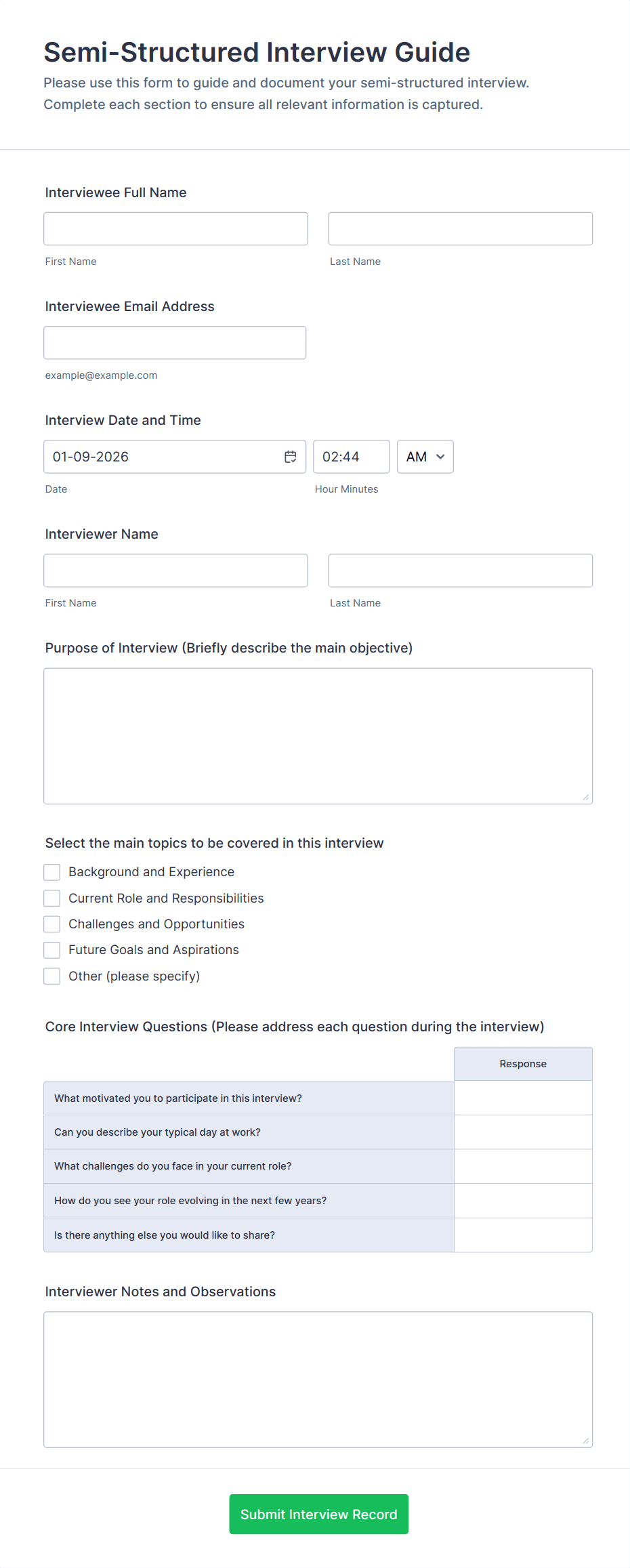Click the Hour Minutes time field
The height and width of the screenshot is (1568, 630).
coord(351,457)
